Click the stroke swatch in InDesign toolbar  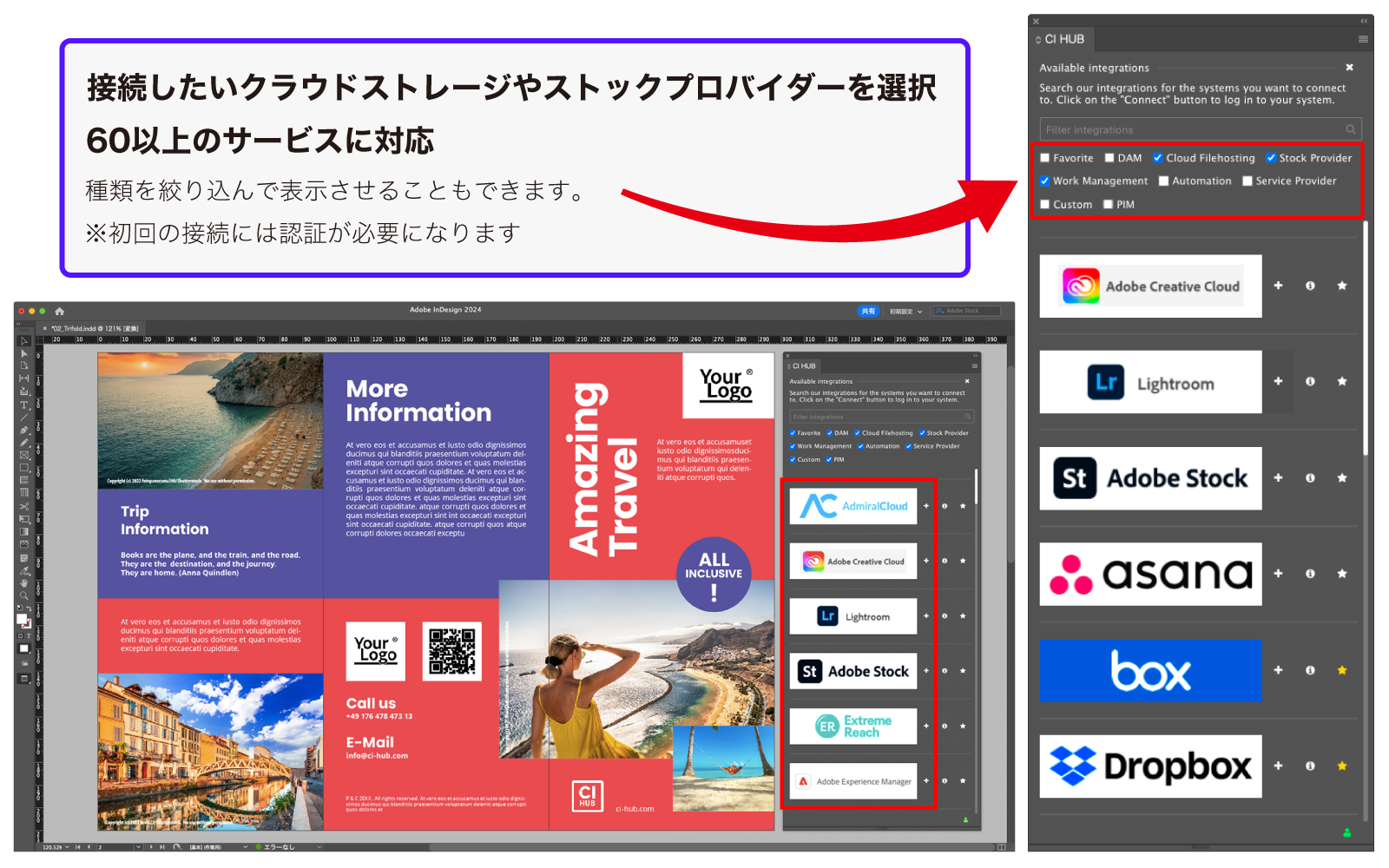pyautogui.click(x=28, y=624)
